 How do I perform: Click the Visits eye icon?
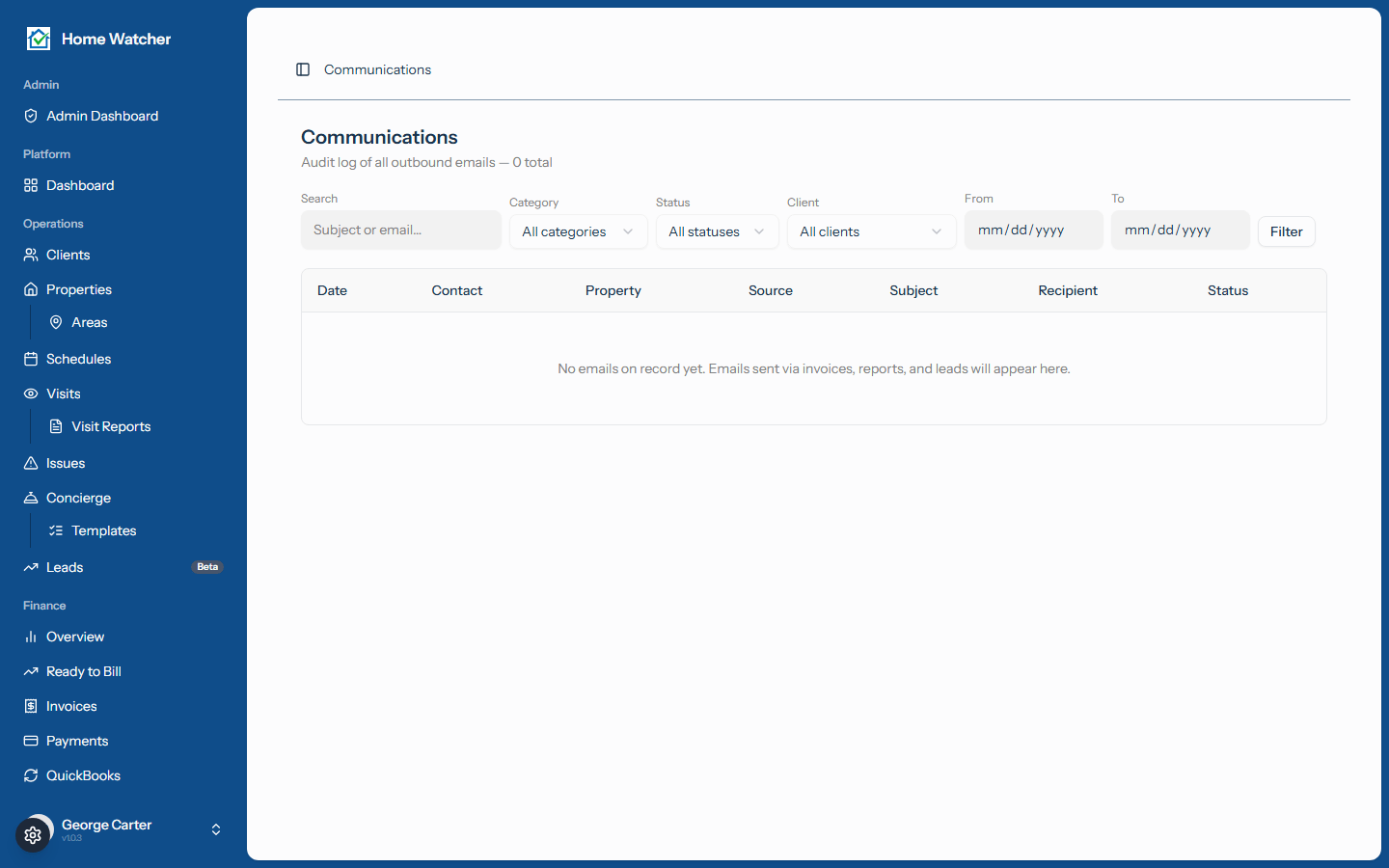[31, 393]
